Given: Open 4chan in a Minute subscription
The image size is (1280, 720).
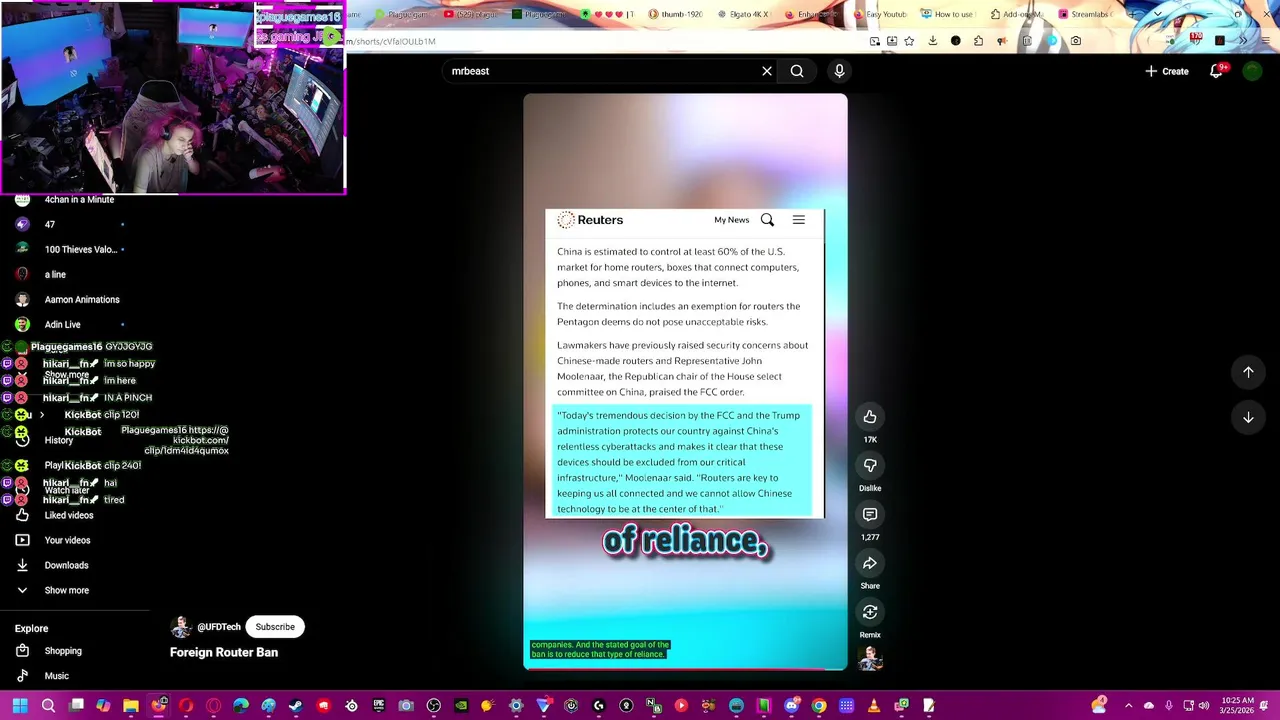Looking at the screenshot, I should tap(79, 199).
